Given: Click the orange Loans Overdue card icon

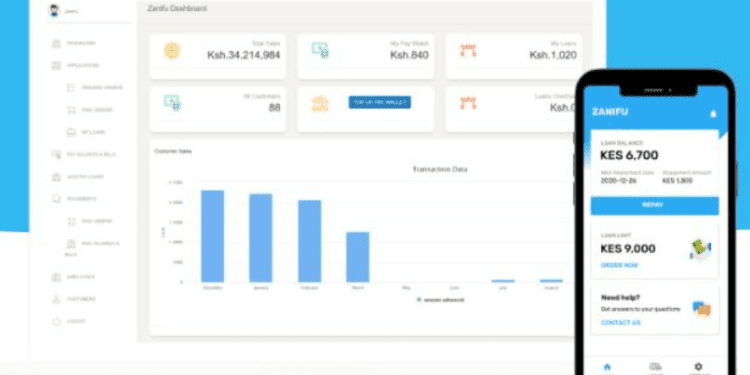Looking at the screenshot, I should (468, 102).
